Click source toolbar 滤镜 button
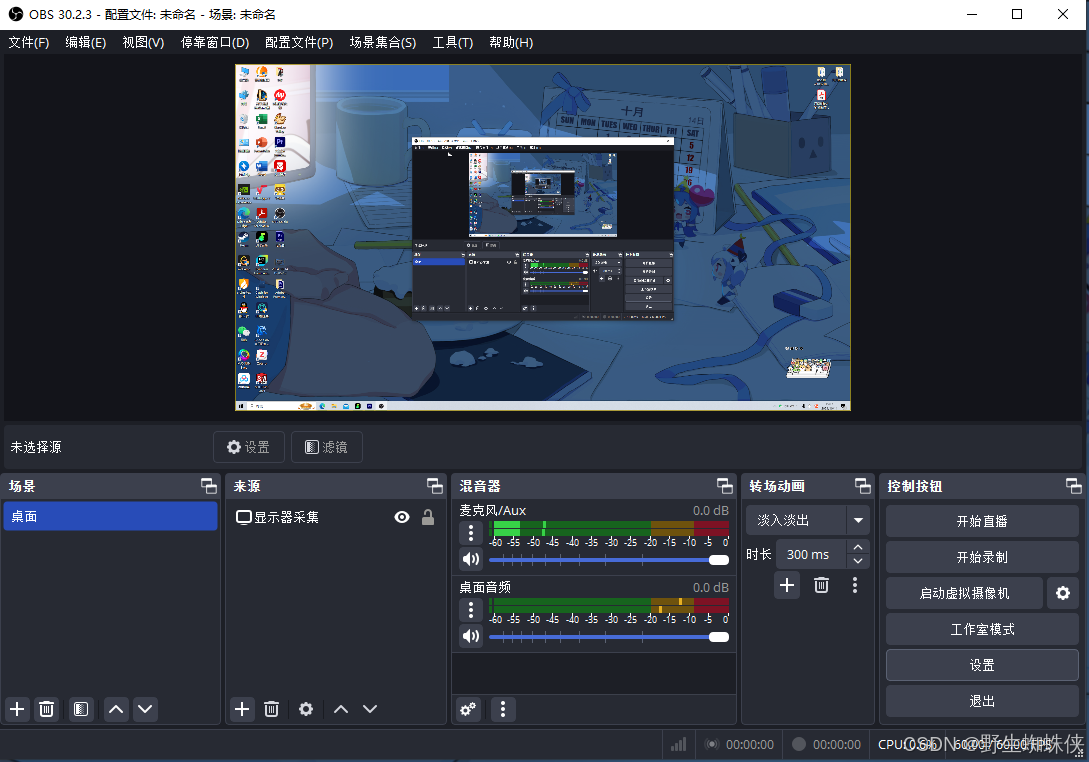The height and width of the screenshot is (762, 1089). [326, 447]
